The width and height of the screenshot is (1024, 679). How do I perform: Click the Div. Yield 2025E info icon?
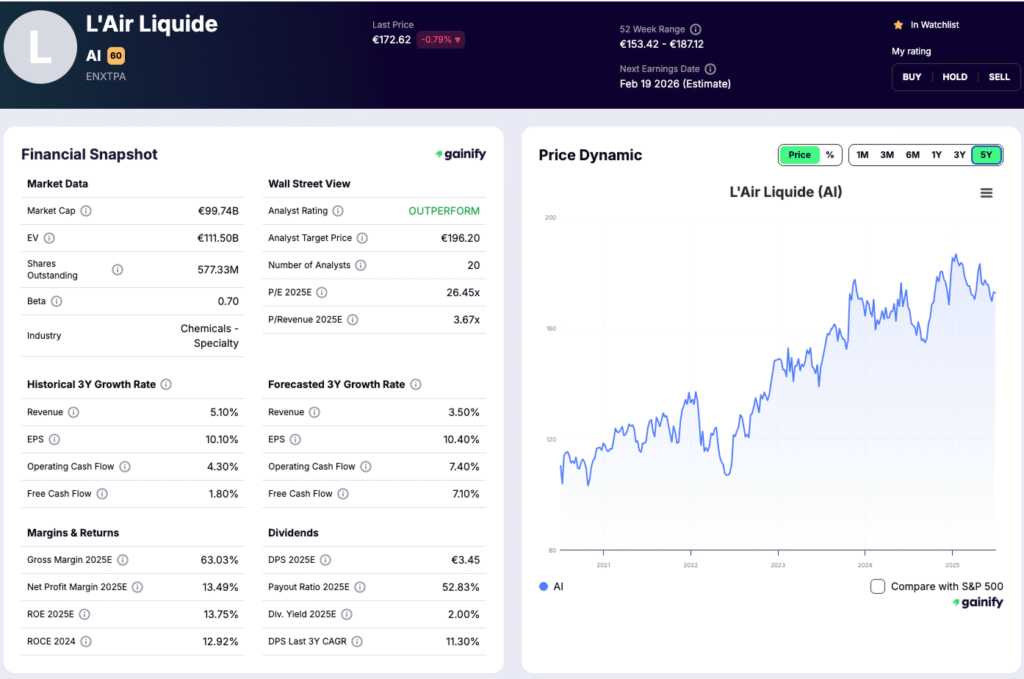[345, 613]
